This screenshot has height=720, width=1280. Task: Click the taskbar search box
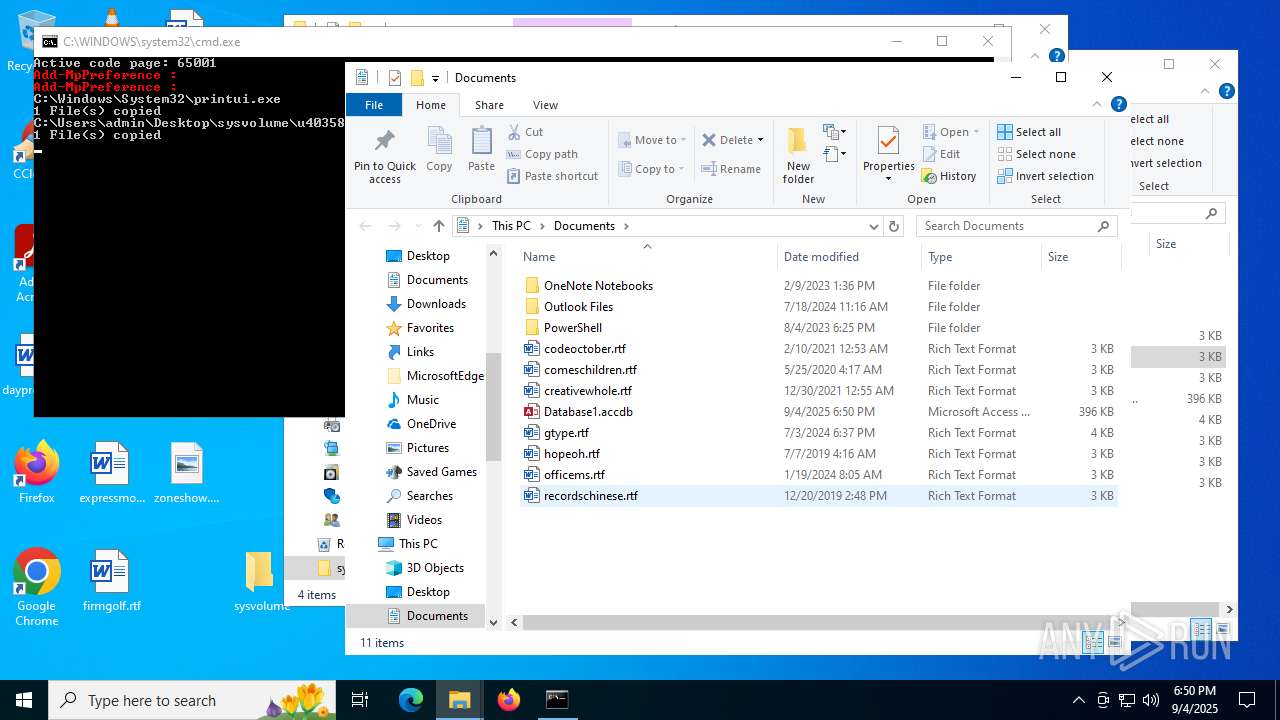pyautogui.click(x=191, y=700)
